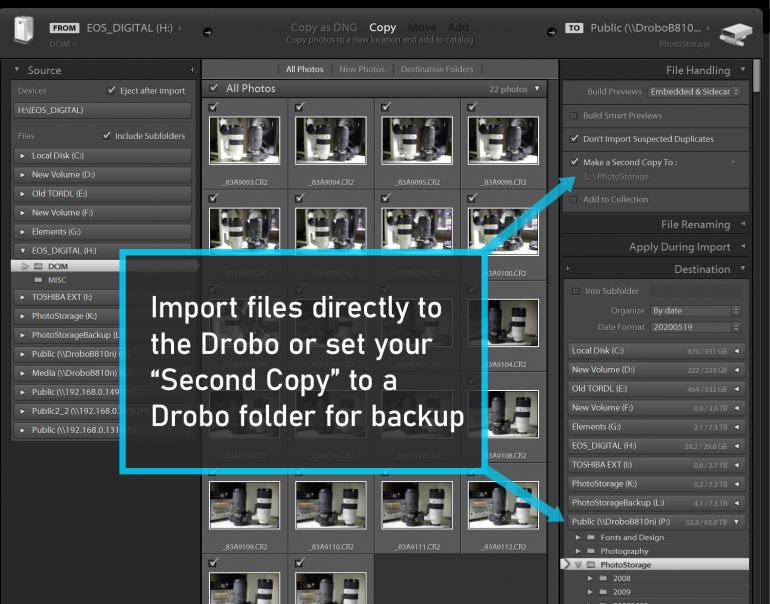Select PhotoStorageBackup (L:) in Destination
This screenshot has width=770, height=604.
click(x=656, y=503)
